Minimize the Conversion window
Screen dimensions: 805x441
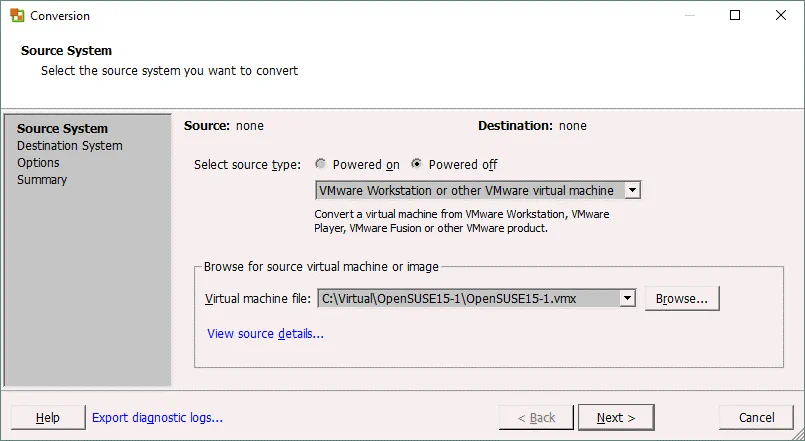click(689, 16)
